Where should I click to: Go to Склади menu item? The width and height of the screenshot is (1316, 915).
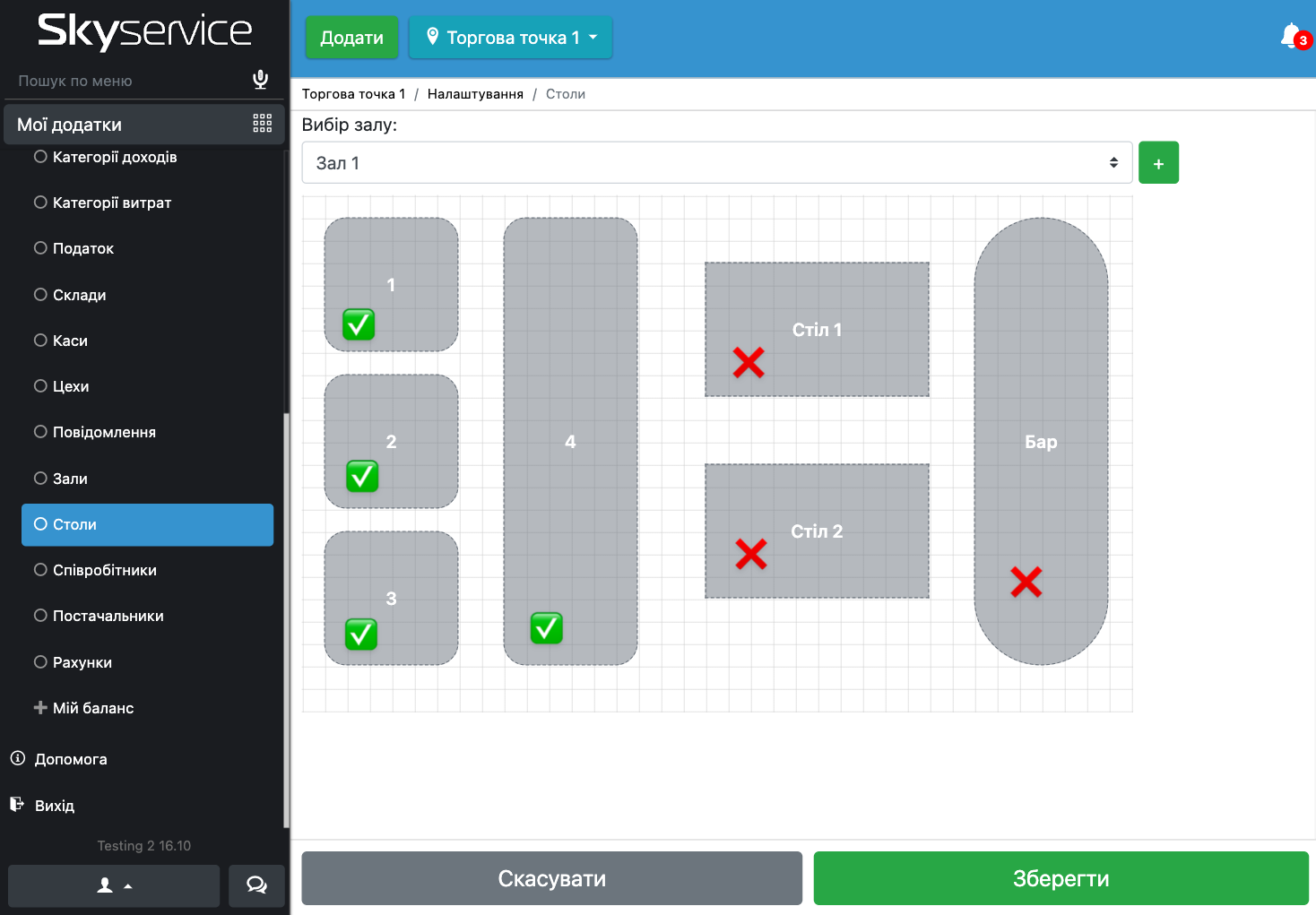[x=79, y=295]
